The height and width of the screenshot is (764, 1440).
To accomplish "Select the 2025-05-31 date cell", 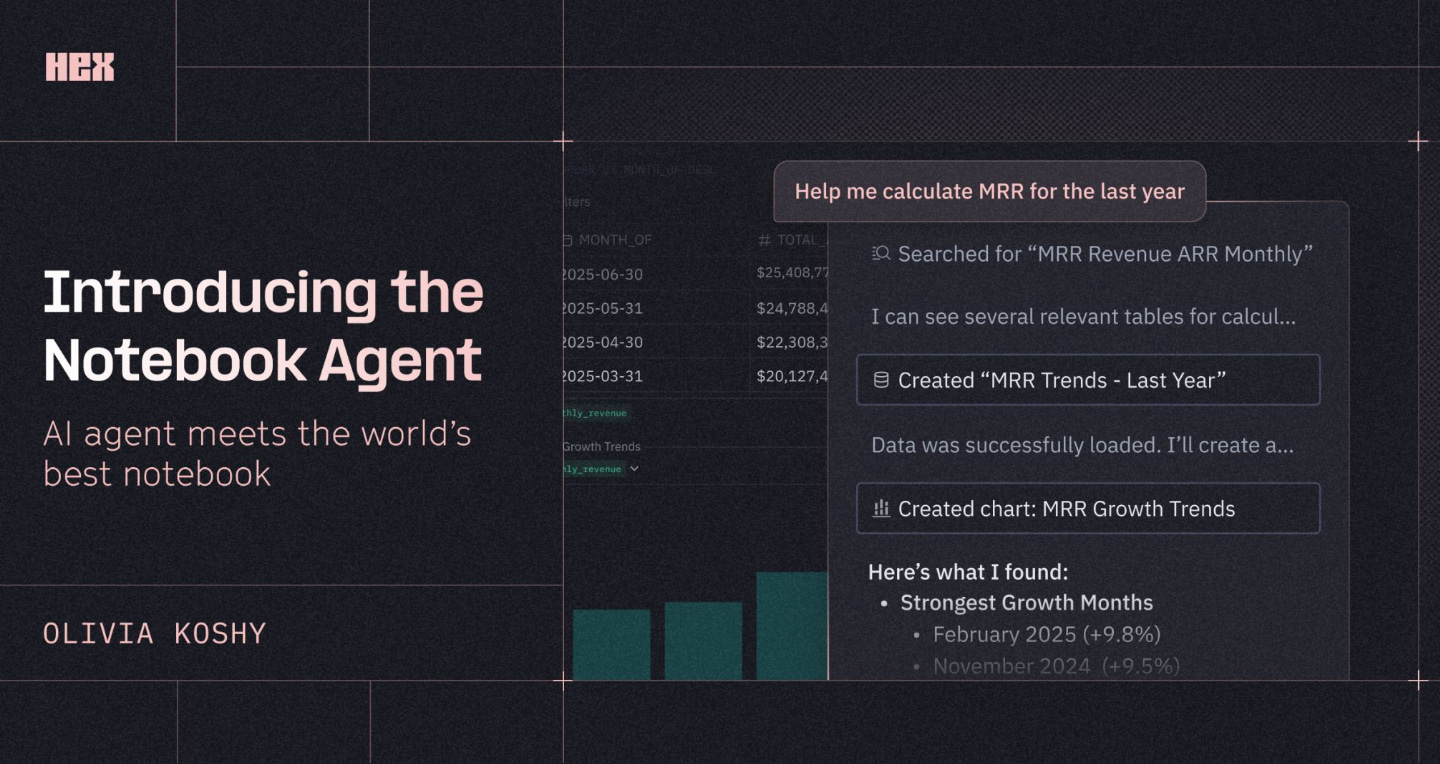I will pyautogui.click(x=602, y=308).
